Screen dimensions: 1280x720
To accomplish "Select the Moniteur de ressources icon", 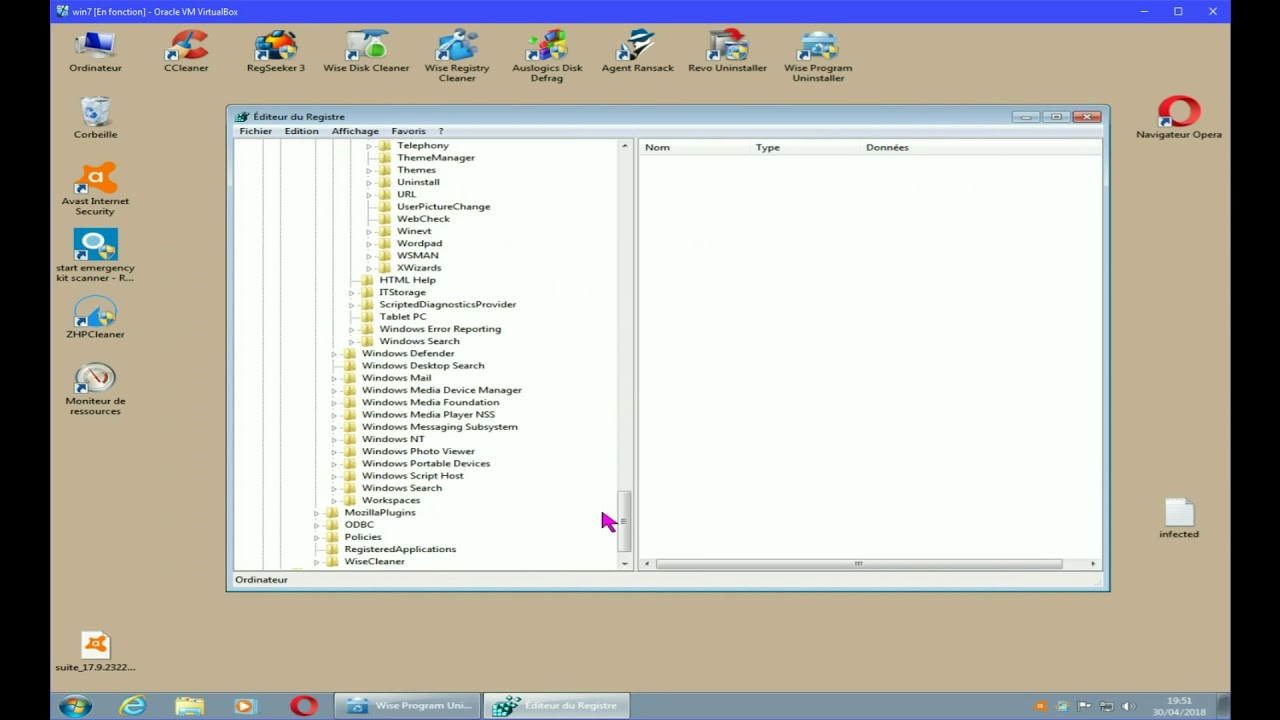I will pos(95,390).
